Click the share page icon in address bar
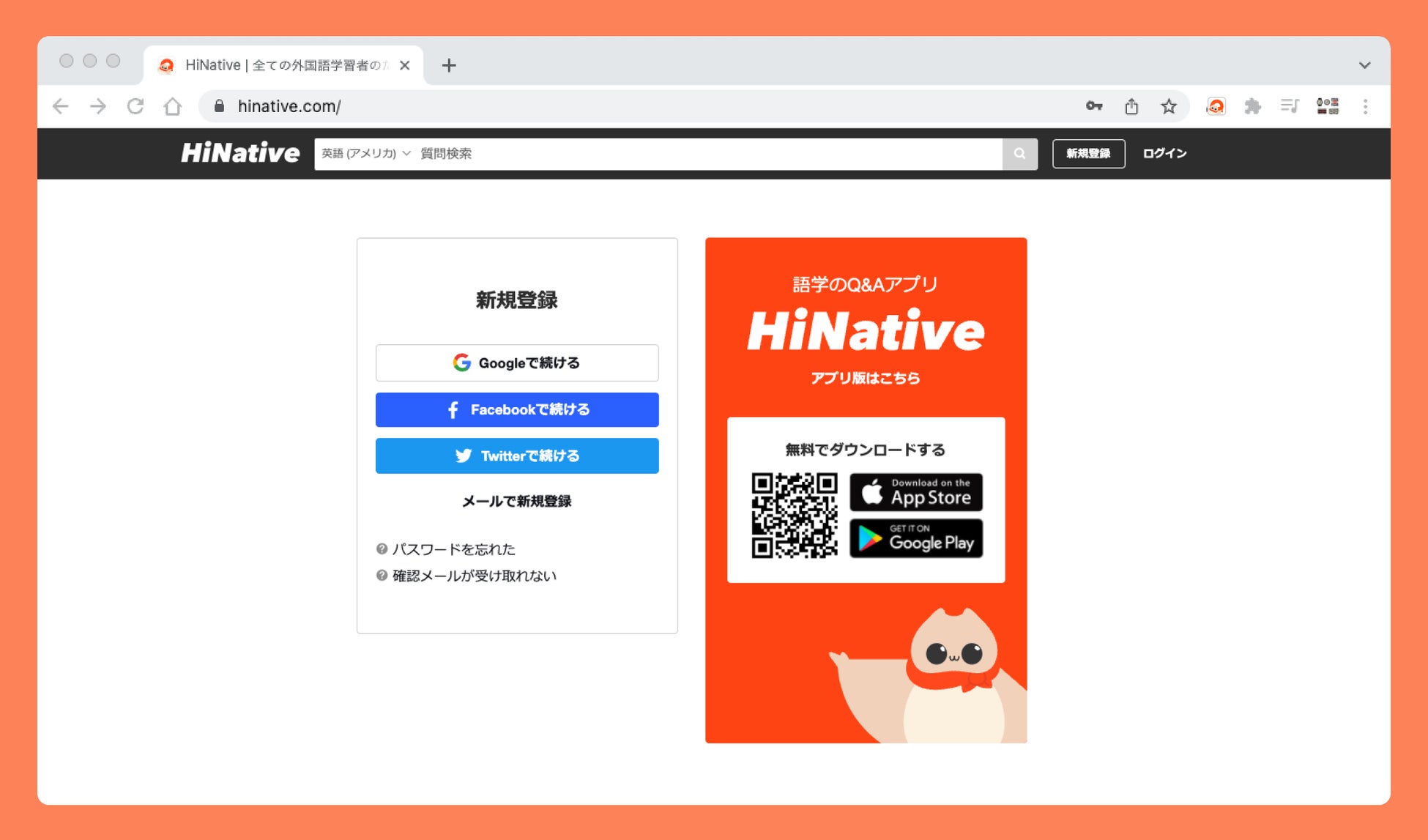 tap(1131, 107)
